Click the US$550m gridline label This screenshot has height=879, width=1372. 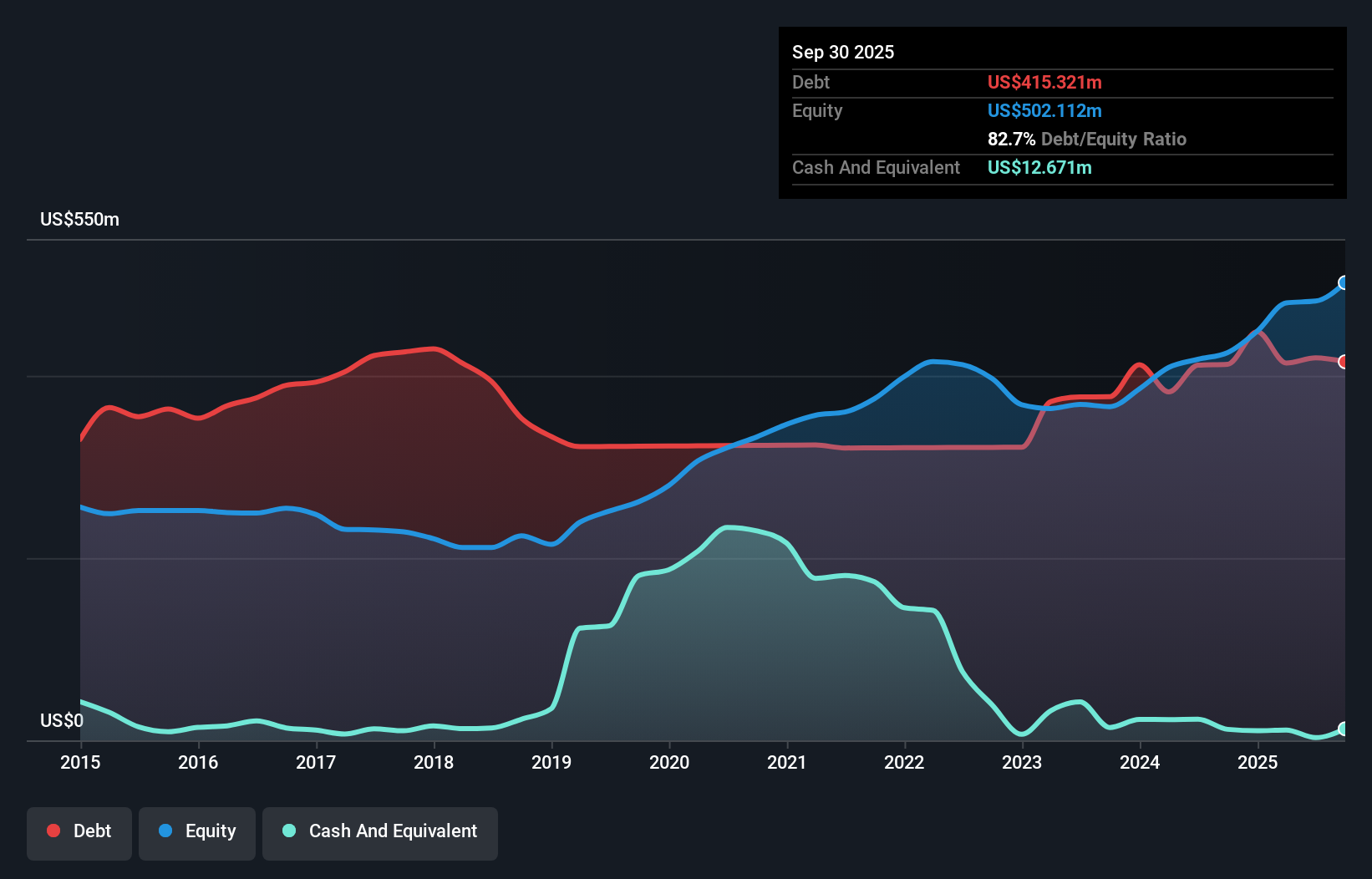[80, 219]
